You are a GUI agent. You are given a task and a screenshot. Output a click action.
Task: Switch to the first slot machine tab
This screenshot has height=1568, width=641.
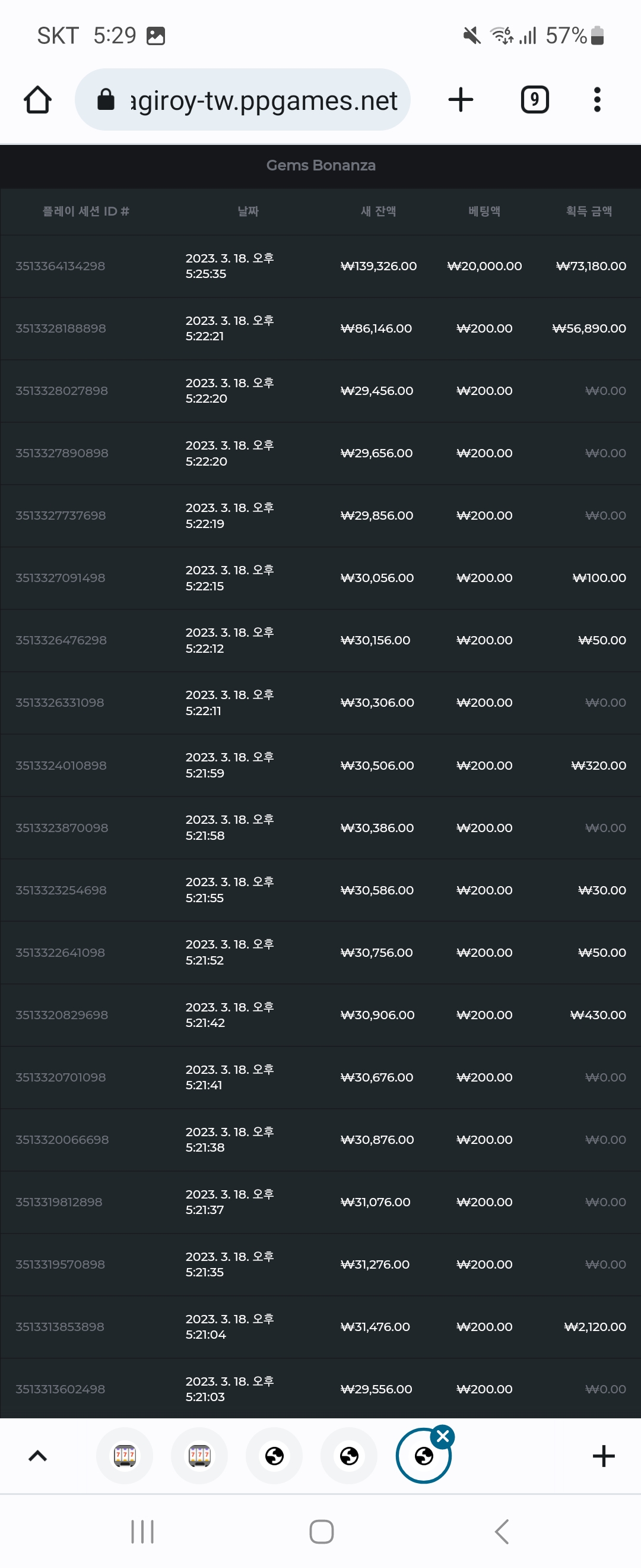(x=125, y=1456)
